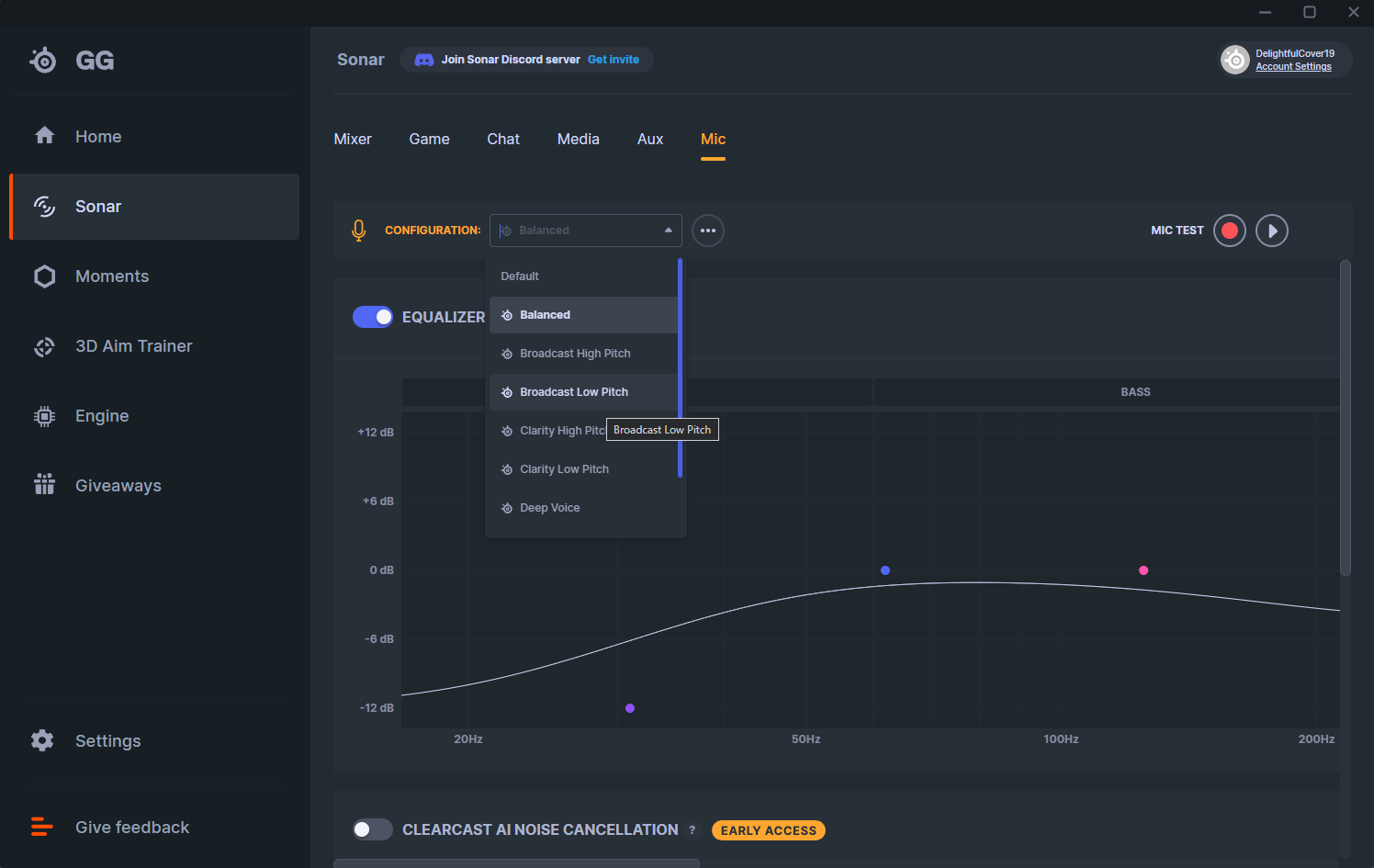
Task: Open Moments from the sidebar
Action: [154, 276]
